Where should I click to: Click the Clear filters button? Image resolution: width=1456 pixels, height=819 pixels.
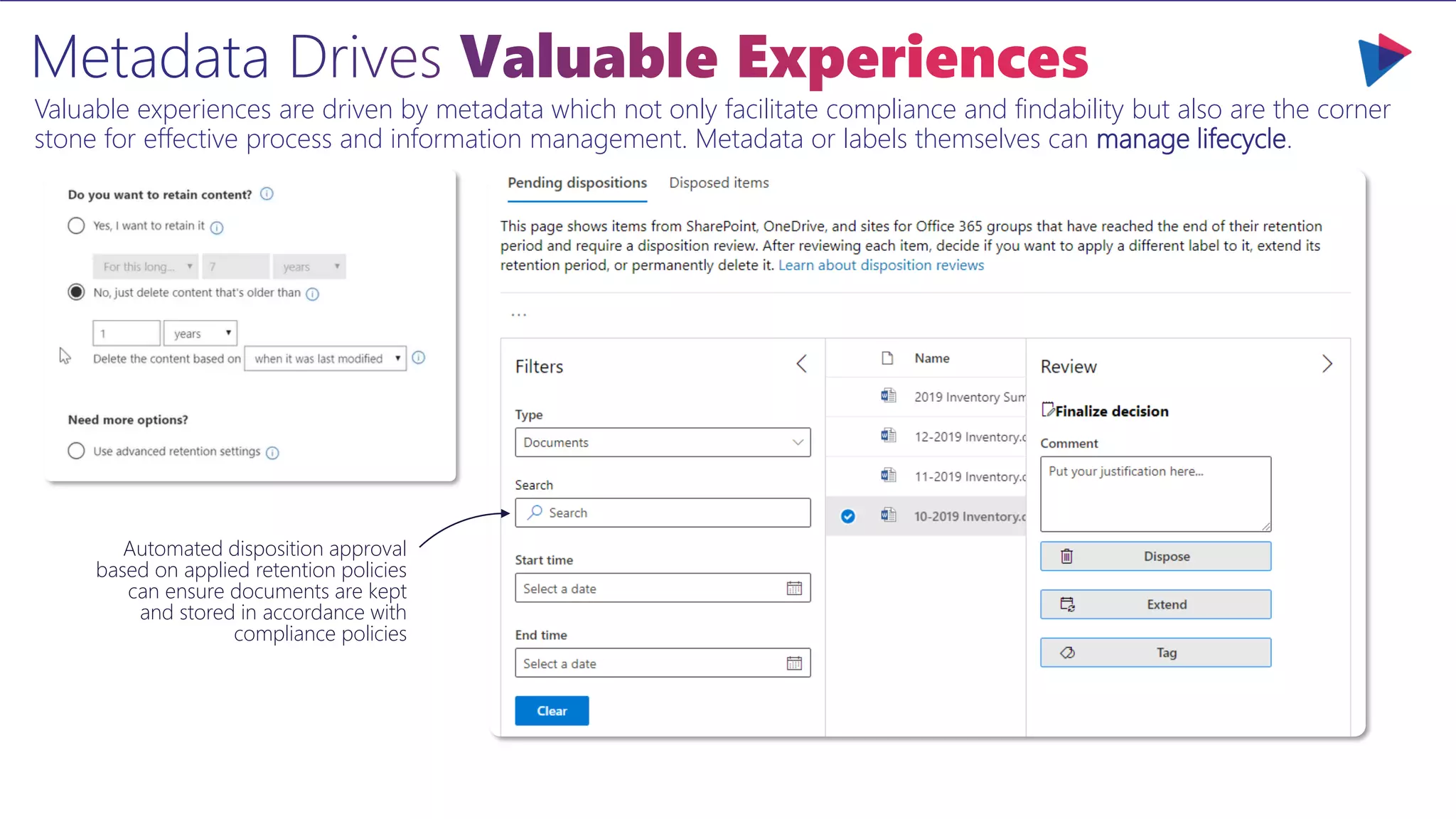pyautogui.click(x=552, y=711)
